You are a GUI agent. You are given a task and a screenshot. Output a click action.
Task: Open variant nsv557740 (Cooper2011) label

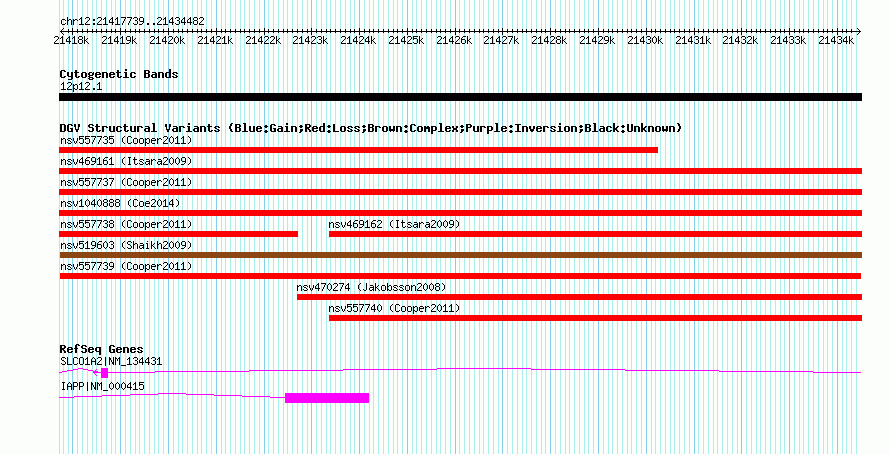click(x=394, y=309)
